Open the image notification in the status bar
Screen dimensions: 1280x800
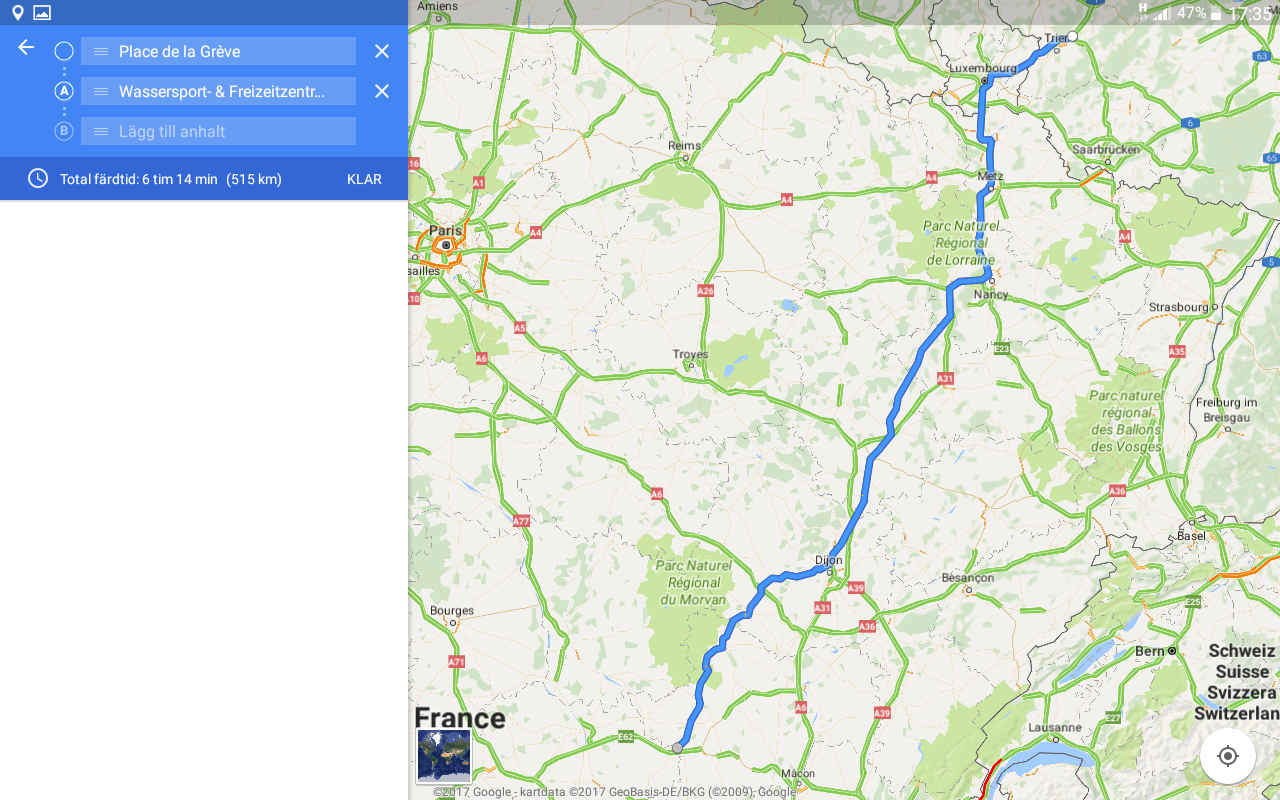click(42, 12)
